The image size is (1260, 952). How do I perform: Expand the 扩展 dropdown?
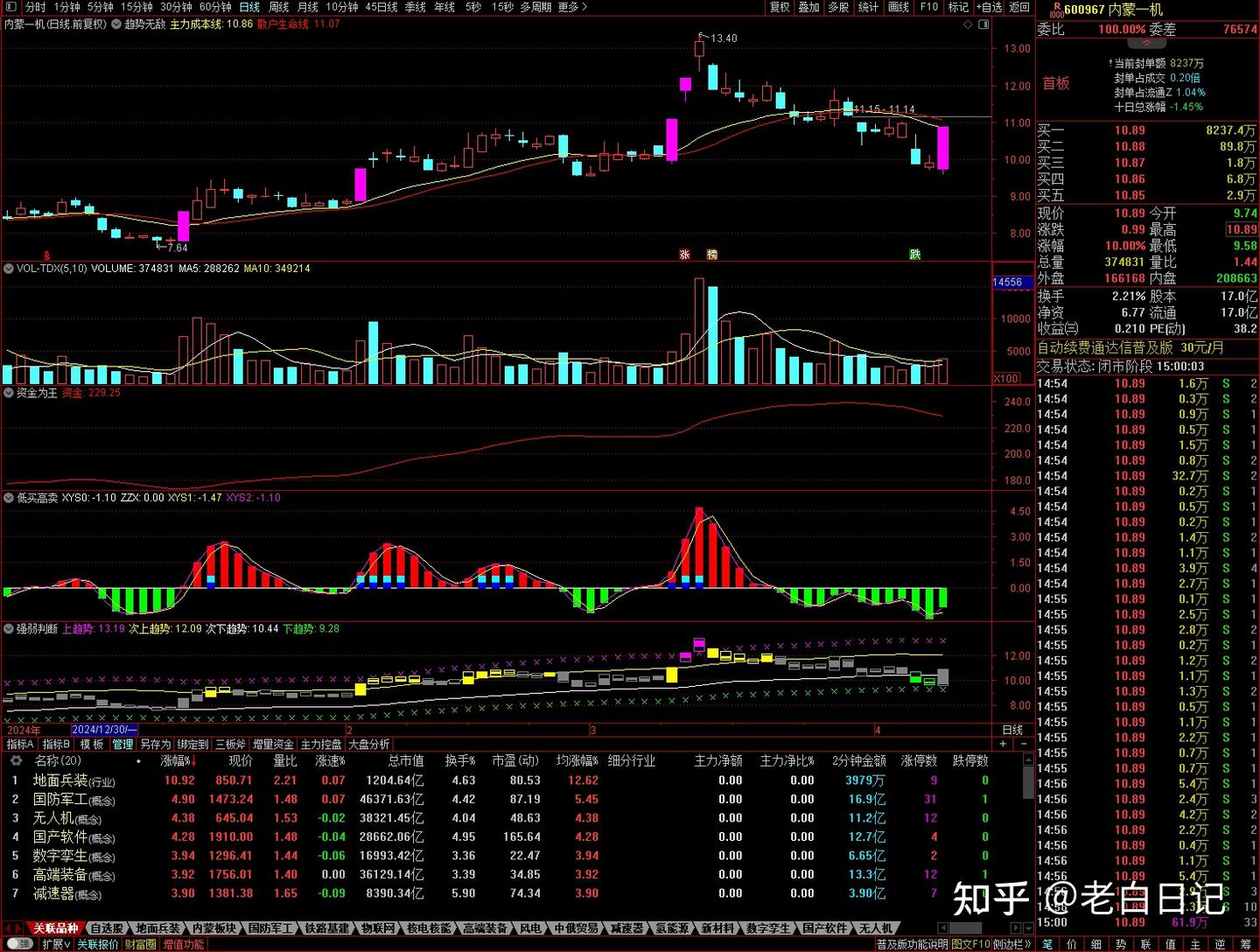pyautogui.click(x=56, y=944)
